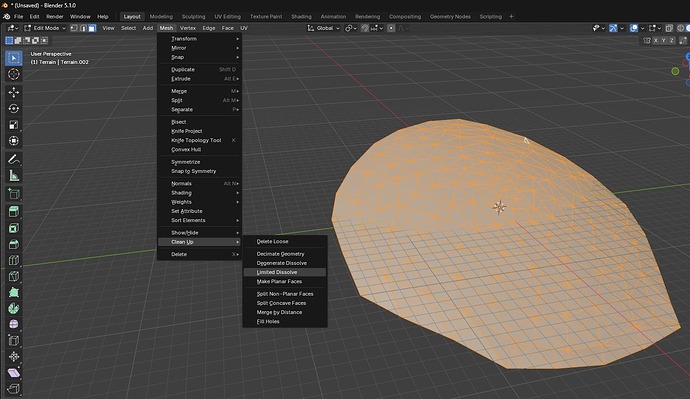Screen dimensions: 690x399
Task: Choose Convex Hull from Mesh menu
Action: click(200, 150)
